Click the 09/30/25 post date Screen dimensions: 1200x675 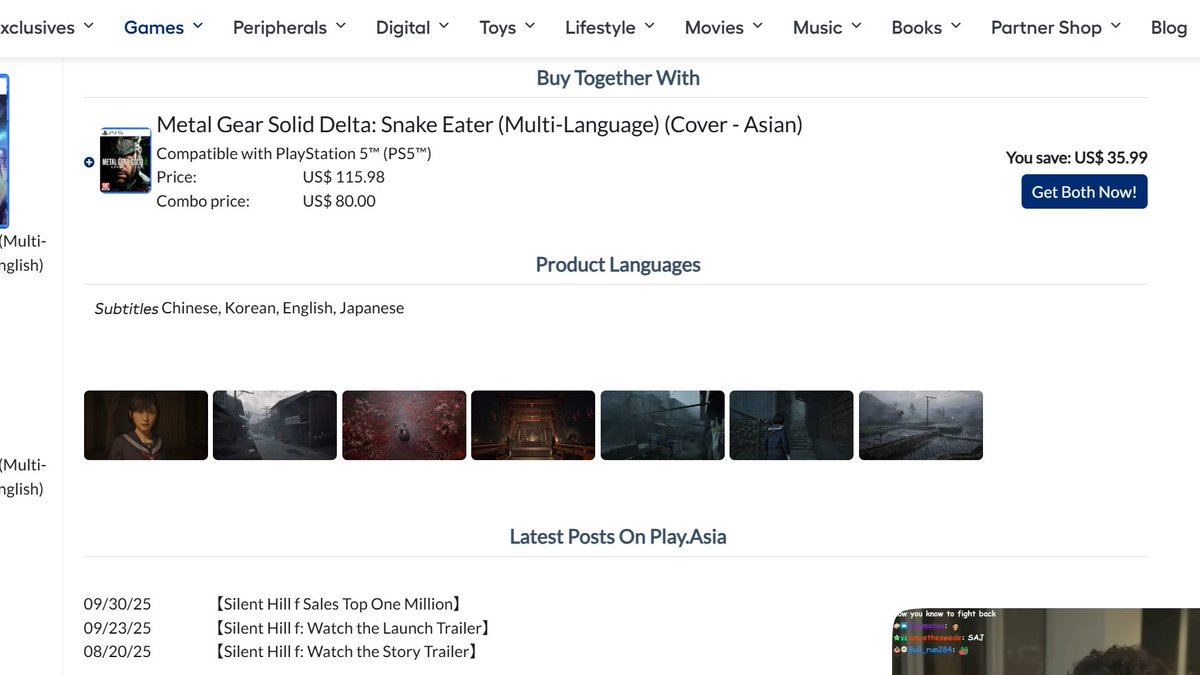point(118,604)
